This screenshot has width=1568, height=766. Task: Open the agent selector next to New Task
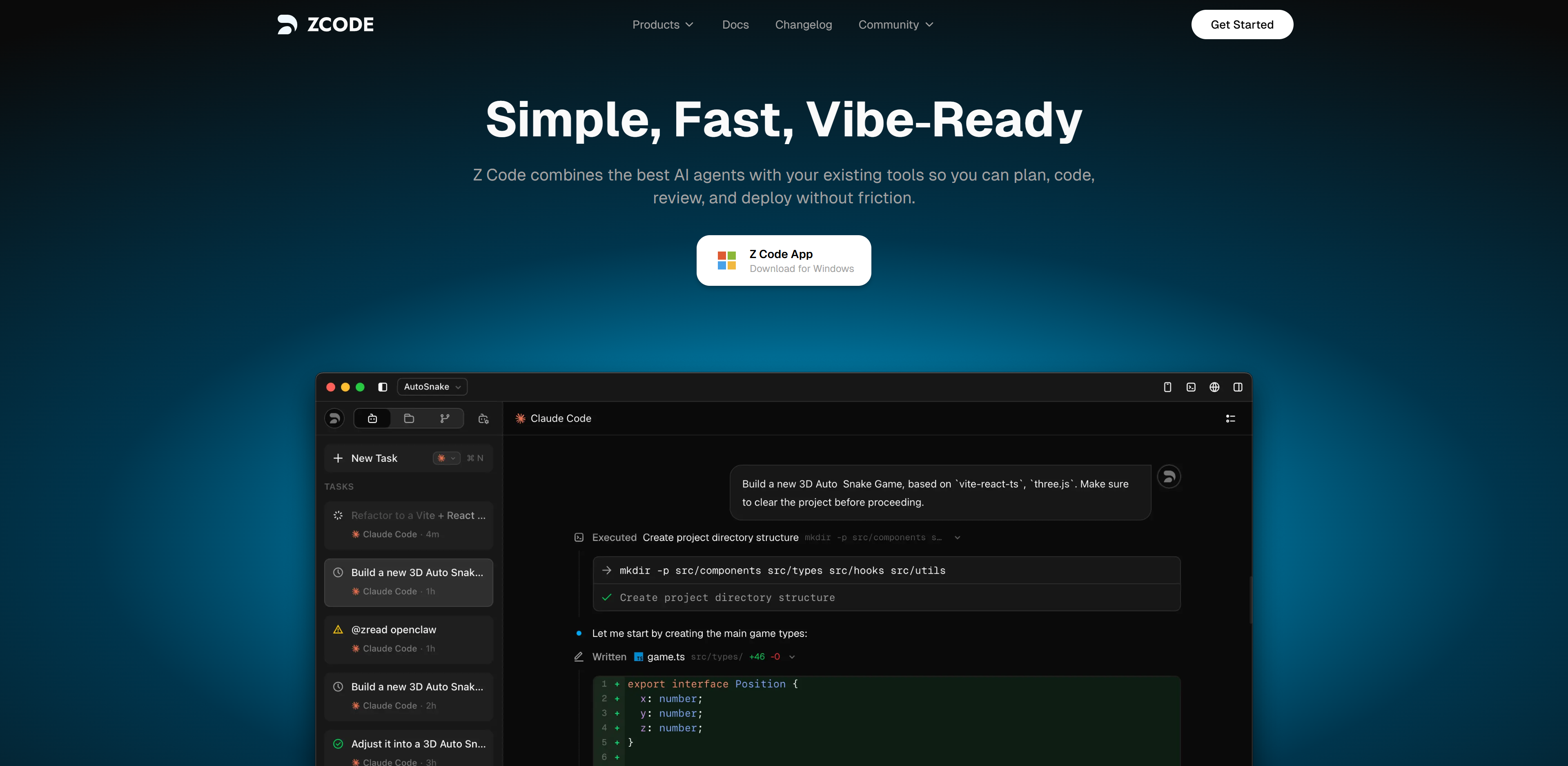click(x=446, y=458)
